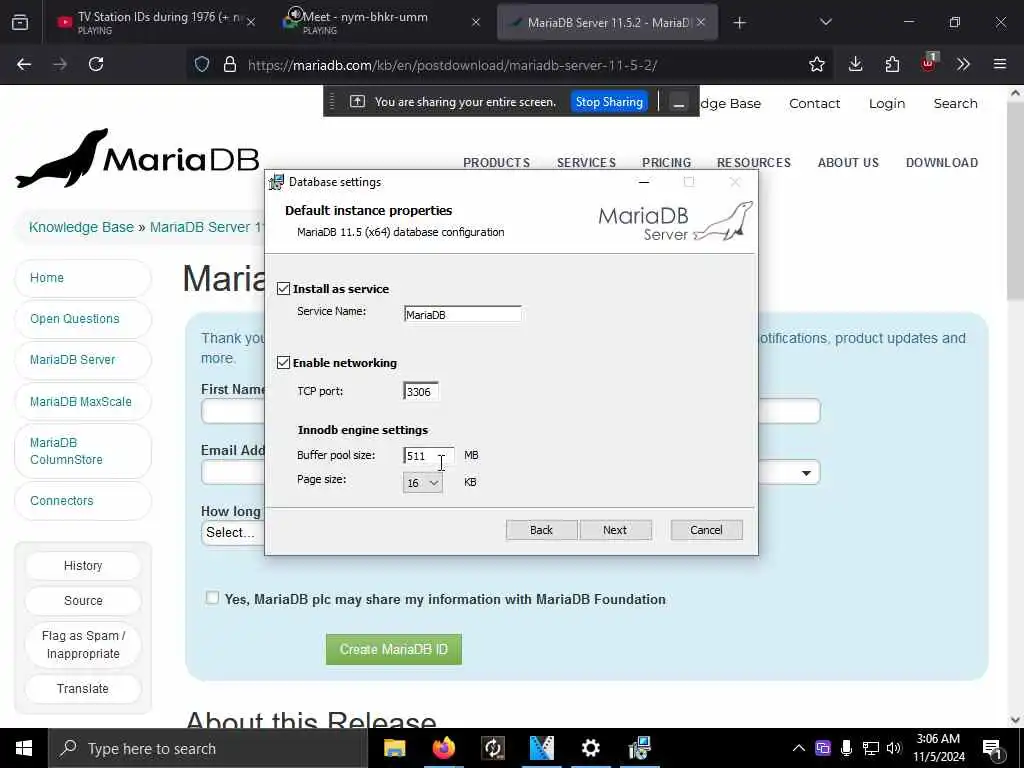The height and width of the screenshot is (768, 1024).
Task: Close the Meet tab
Action: pyautogui.click(x=476, y=22)
